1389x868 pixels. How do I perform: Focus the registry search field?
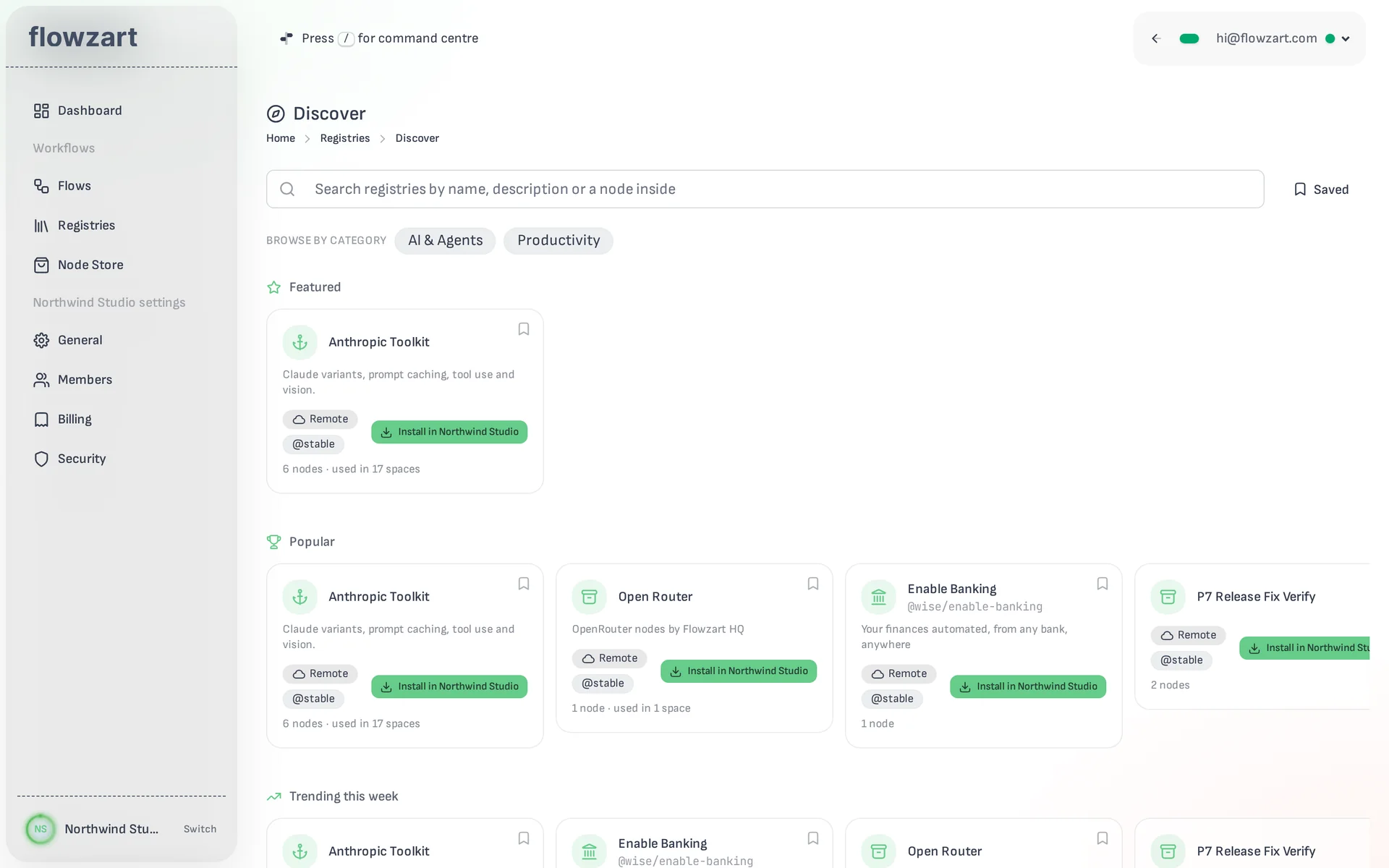click(765, 189)
